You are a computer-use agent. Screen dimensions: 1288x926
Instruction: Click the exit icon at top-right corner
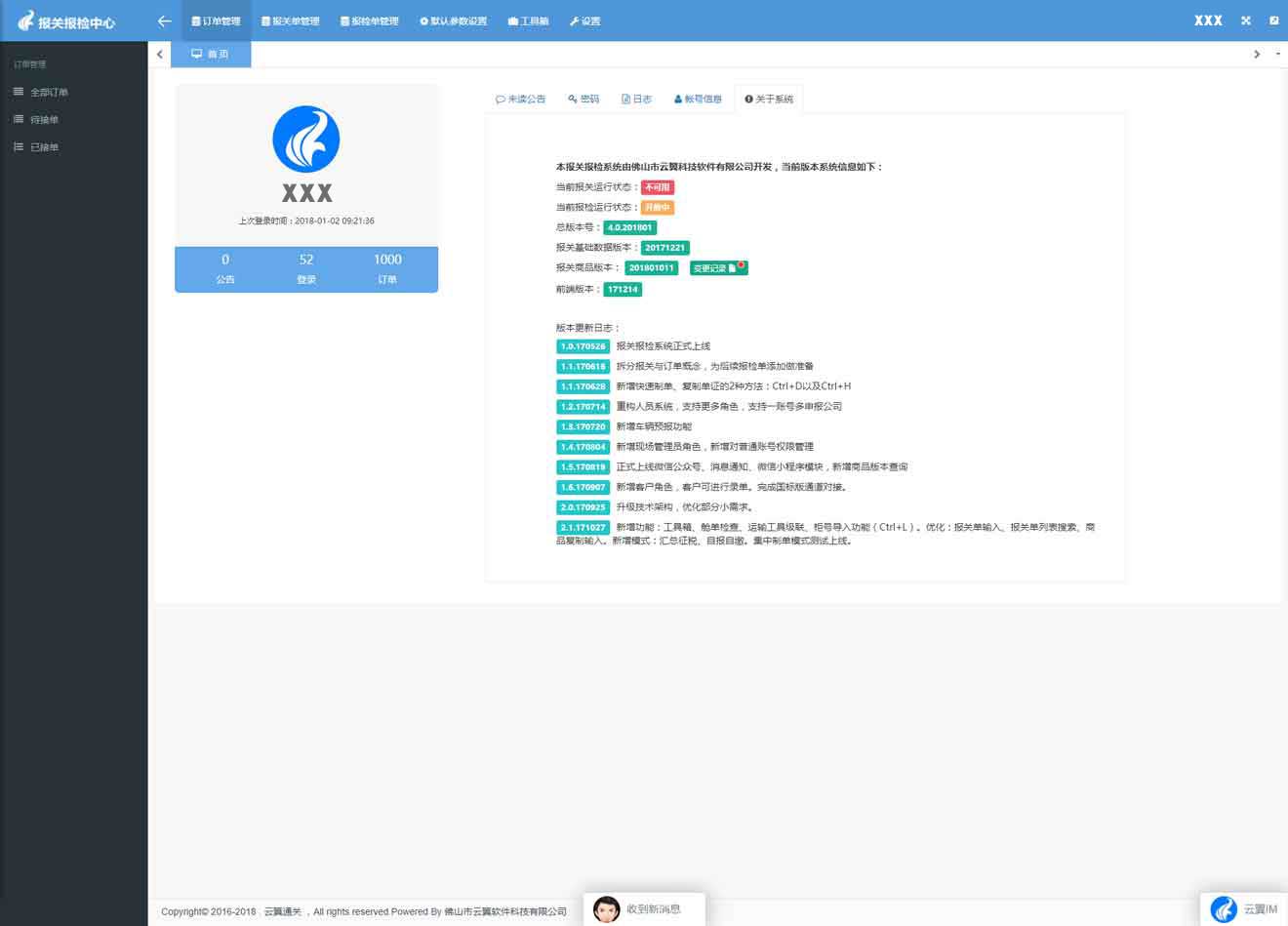[x=1274, y=20]
